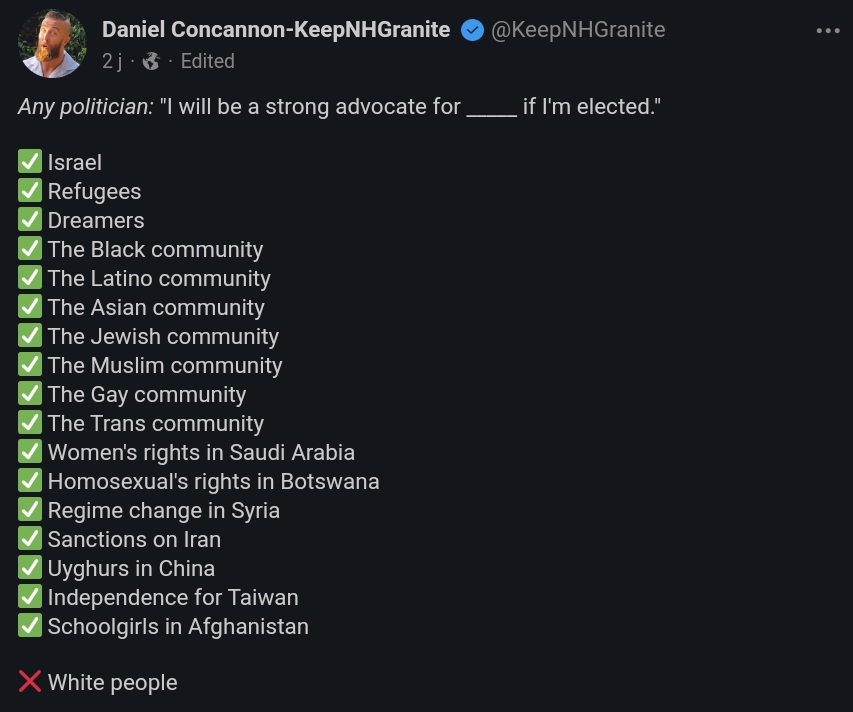853x712 pixels.
Task: Click the italic "Any politician:" text
Action: click(85, 106)
